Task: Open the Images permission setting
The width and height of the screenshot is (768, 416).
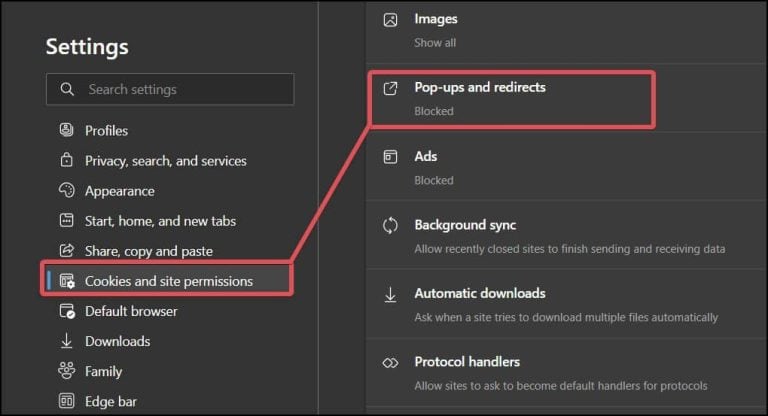Action: pyautogui.click(x=436, y=19)
